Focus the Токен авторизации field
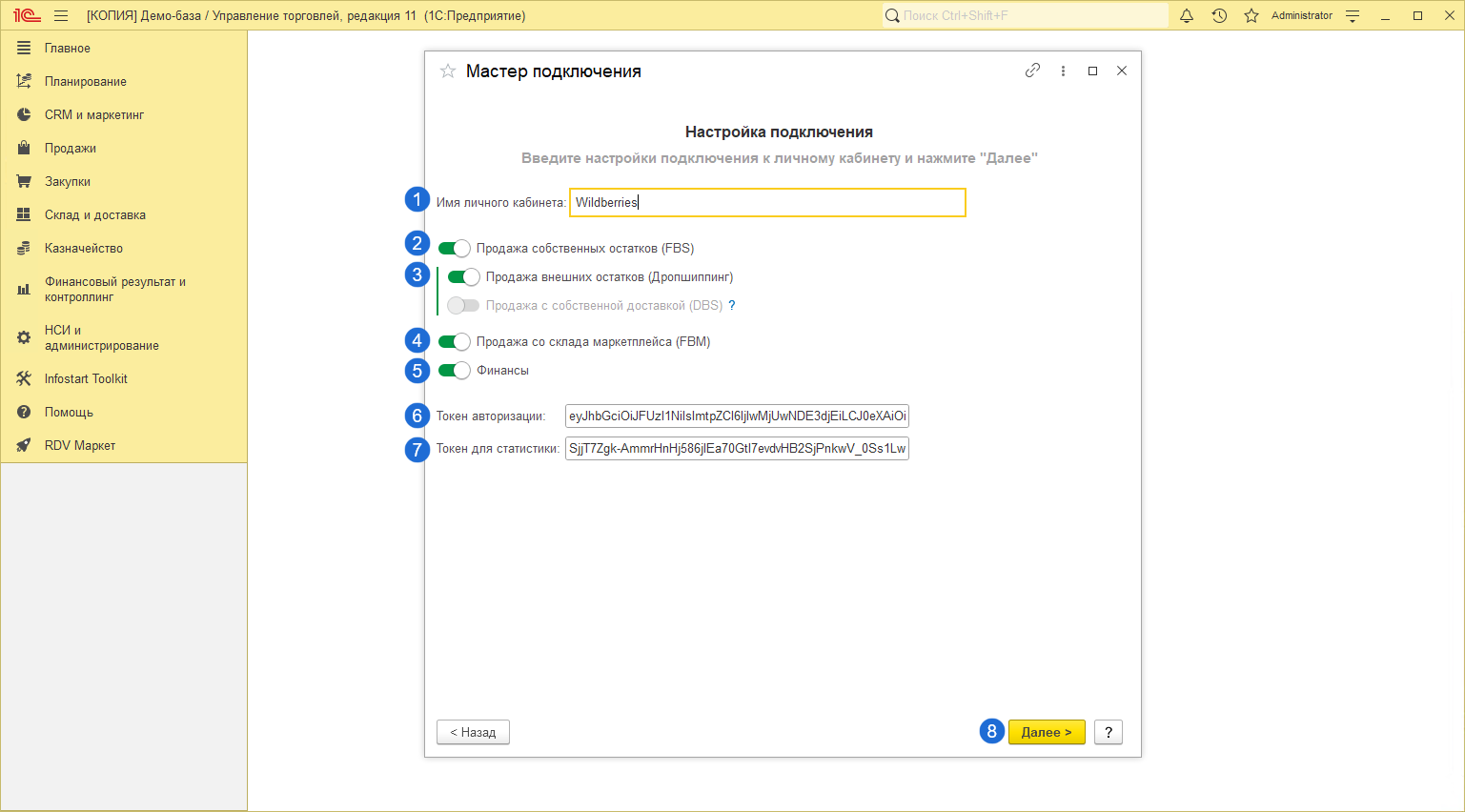 (737, 416)
